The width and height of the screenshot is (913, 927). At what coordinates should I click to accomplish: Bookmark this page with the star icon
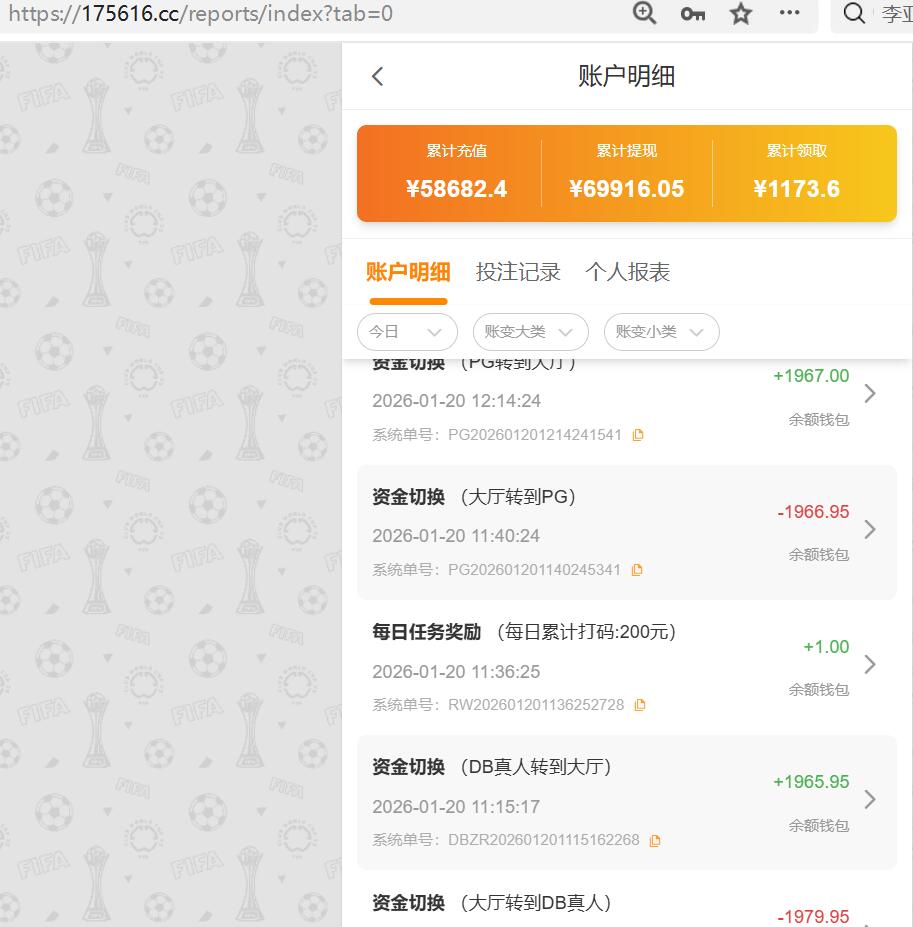pyautogui.click(x=740, y=14)
